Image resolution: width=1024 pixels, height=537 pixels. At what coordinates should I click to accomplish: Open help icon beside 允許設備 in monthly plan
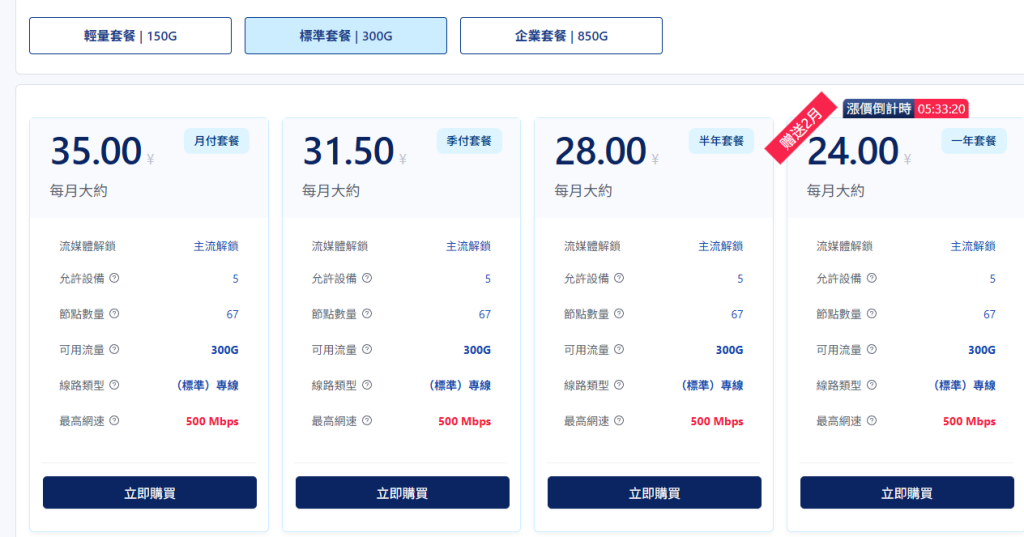click(x=114, y=278)
